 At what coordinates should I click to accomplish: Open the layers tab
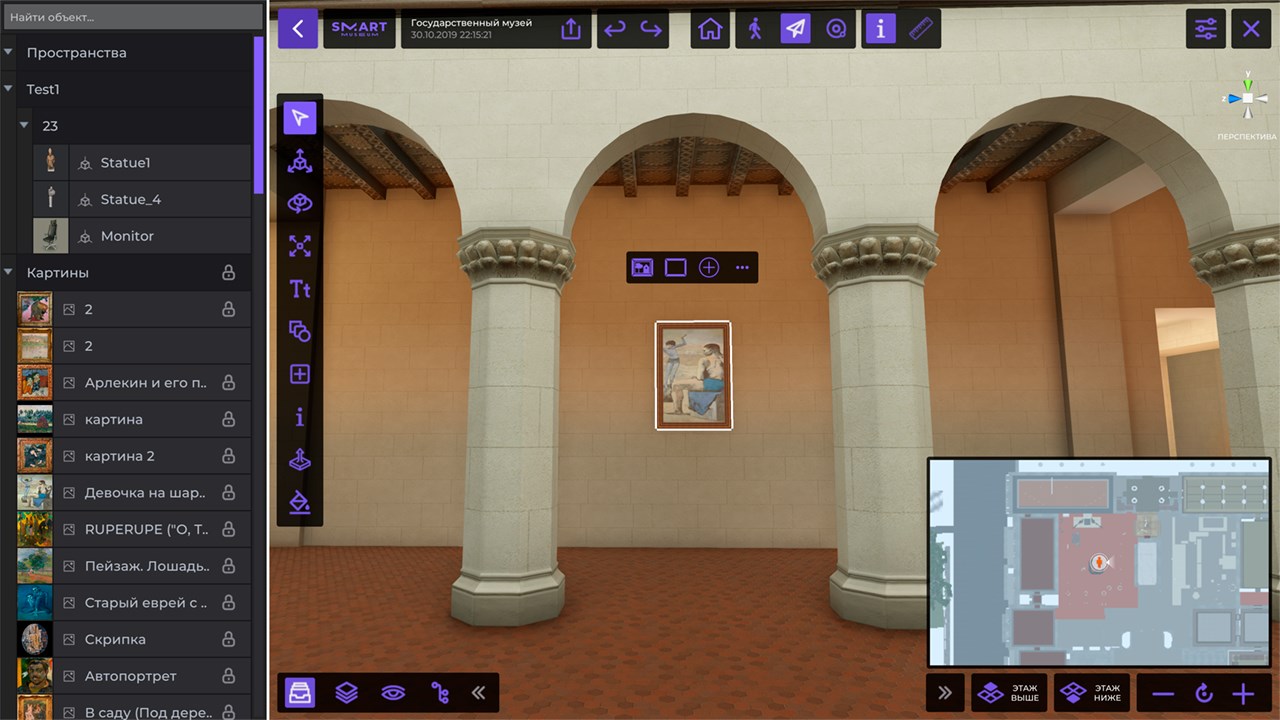[346, 692]
